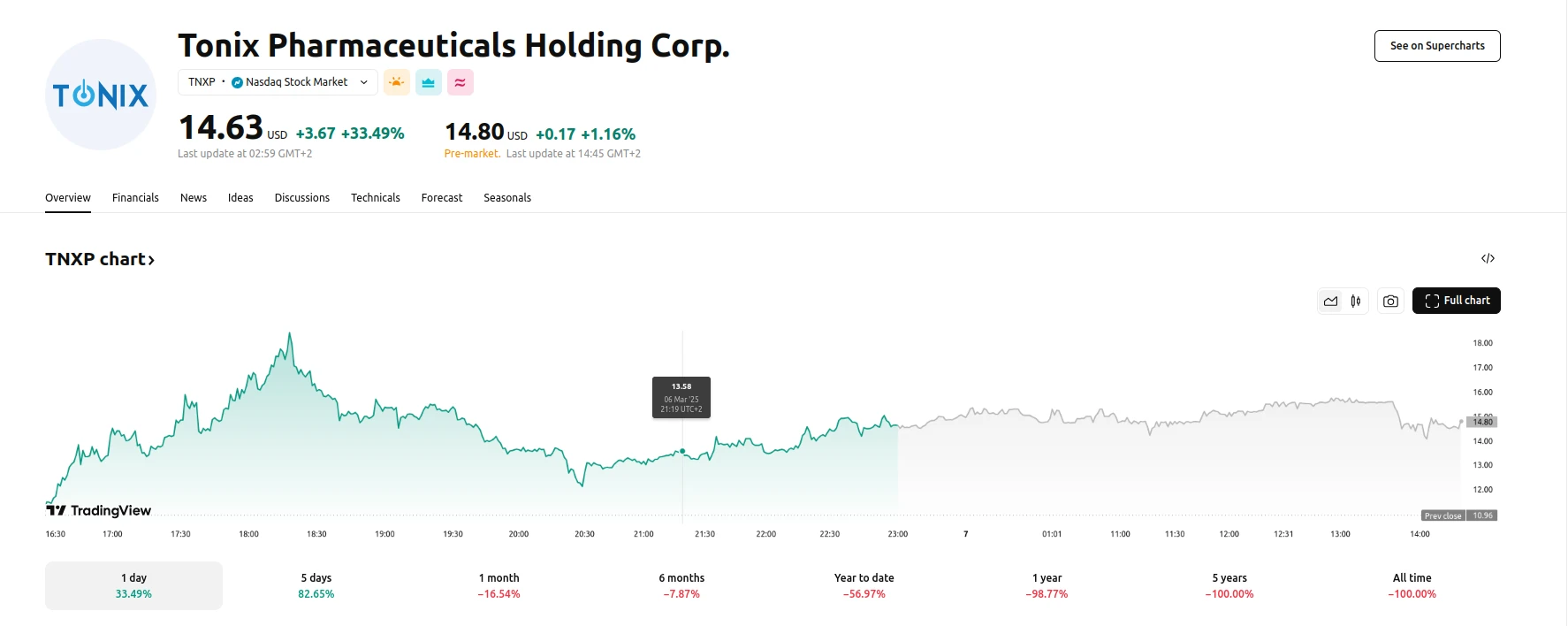Select the line chart style icon
1568x626 pixels.
1330,301
